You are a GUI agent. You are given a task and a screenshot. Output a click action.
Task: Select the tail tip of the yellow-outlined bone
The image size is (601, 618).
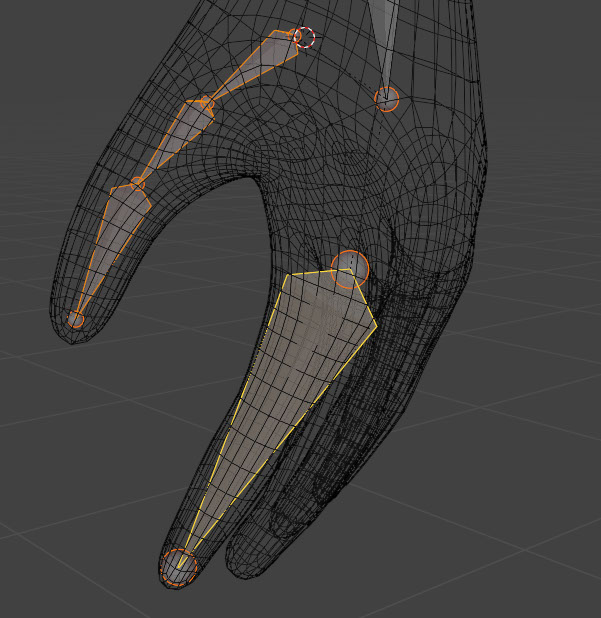(180, 566)
